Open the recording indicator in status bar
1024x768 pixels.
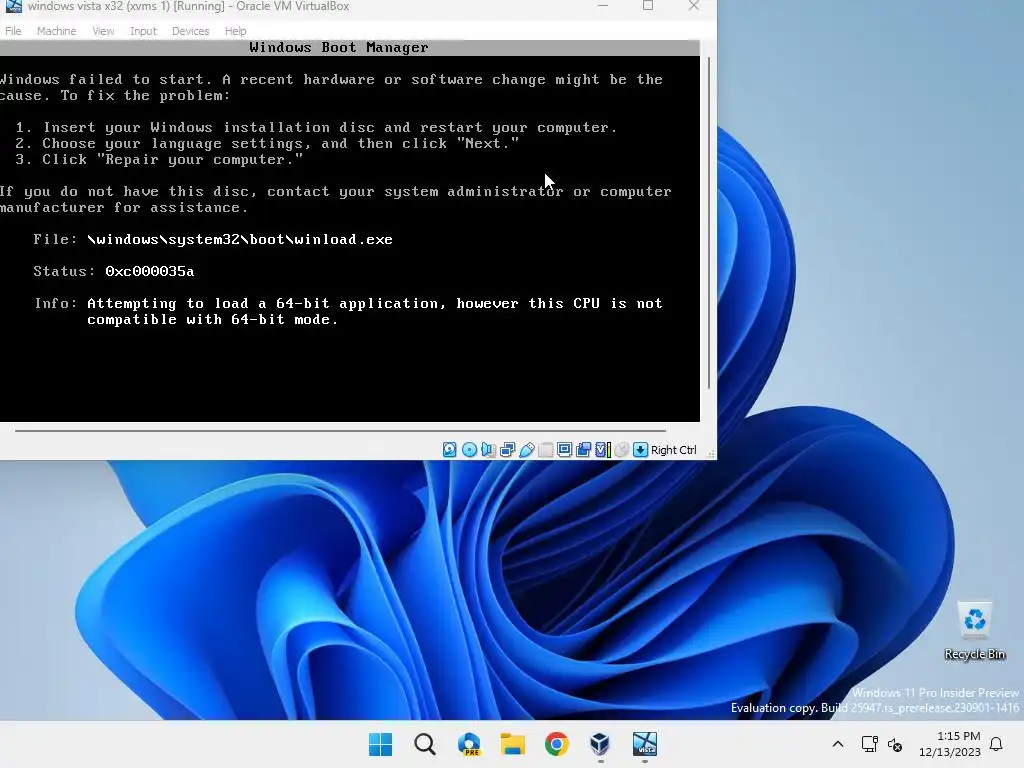(x=583, y=450)
